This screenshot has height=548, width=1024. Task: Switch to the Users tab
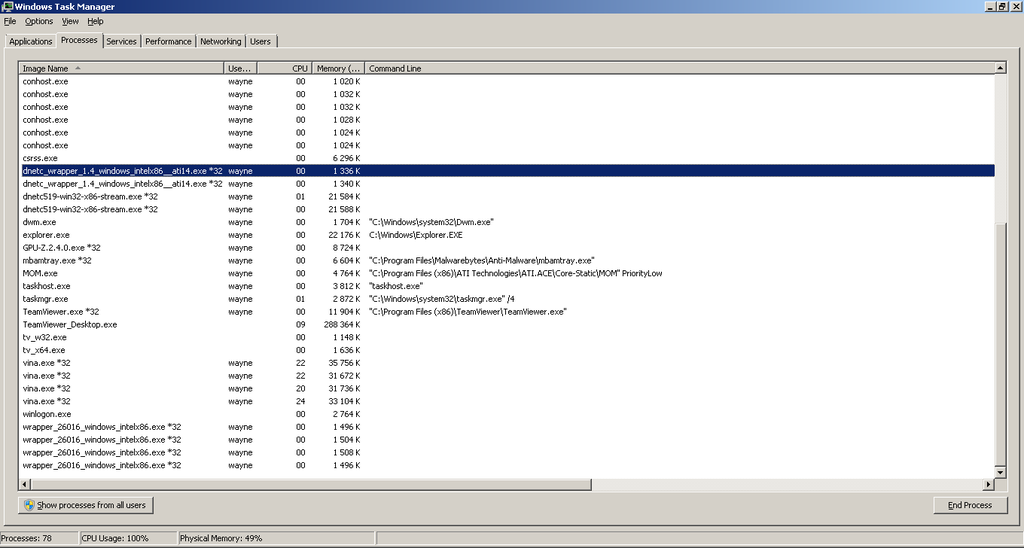(260, 41)
